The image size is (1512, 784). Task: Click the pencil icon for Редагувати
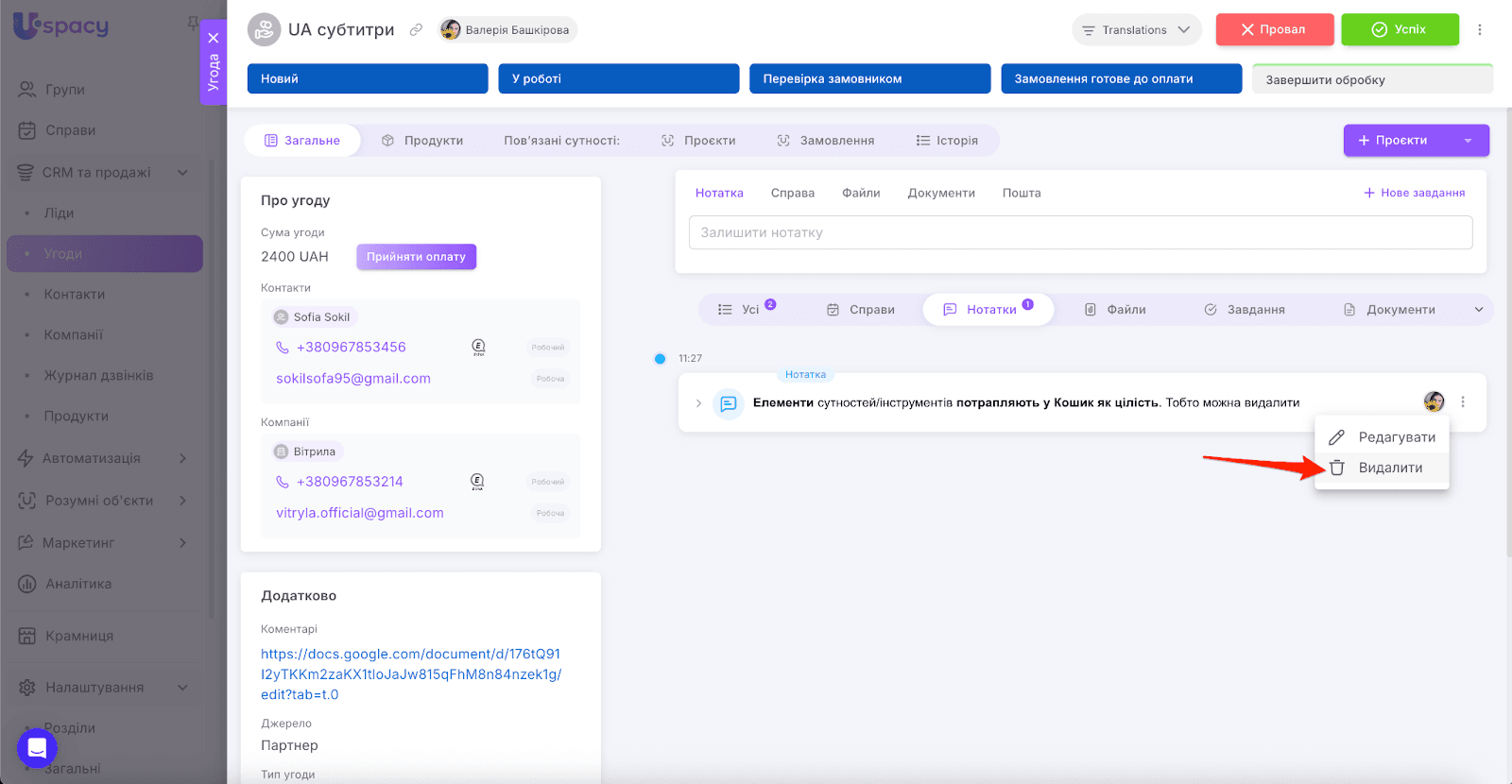pos(1336,437)
